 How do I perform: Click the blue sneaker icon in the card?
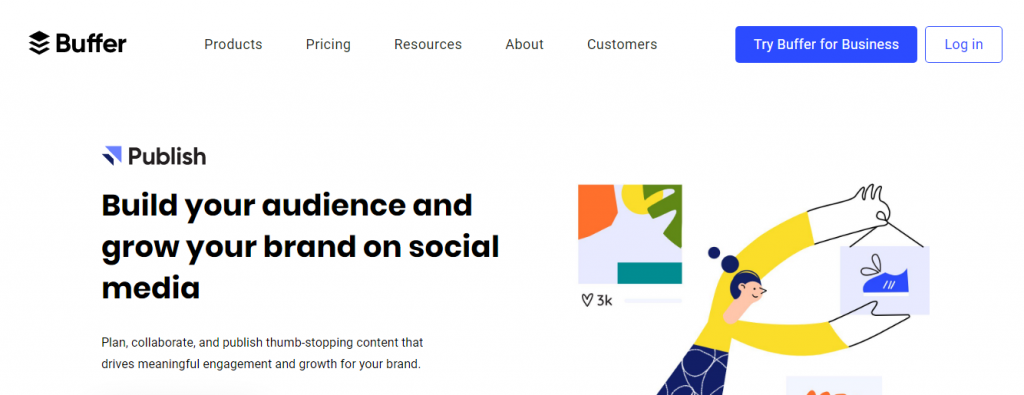(885, 279)
